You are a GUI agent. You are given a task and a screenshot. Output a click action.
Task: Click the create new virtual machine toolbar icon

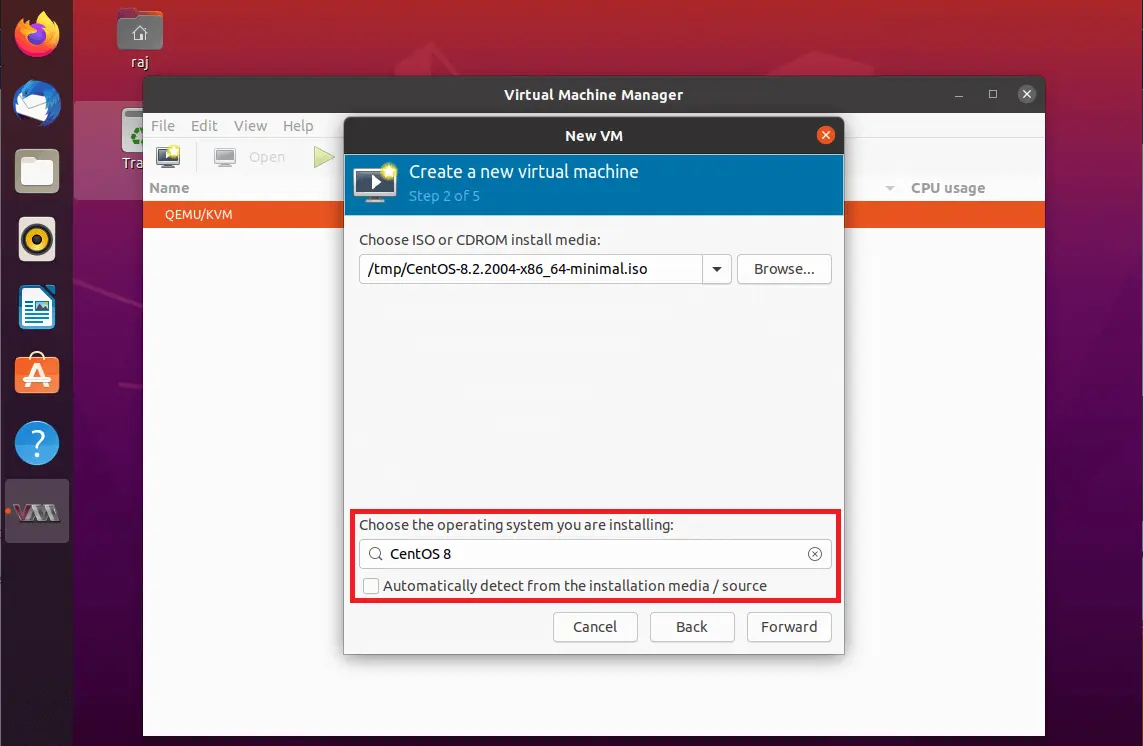point(168,157)
